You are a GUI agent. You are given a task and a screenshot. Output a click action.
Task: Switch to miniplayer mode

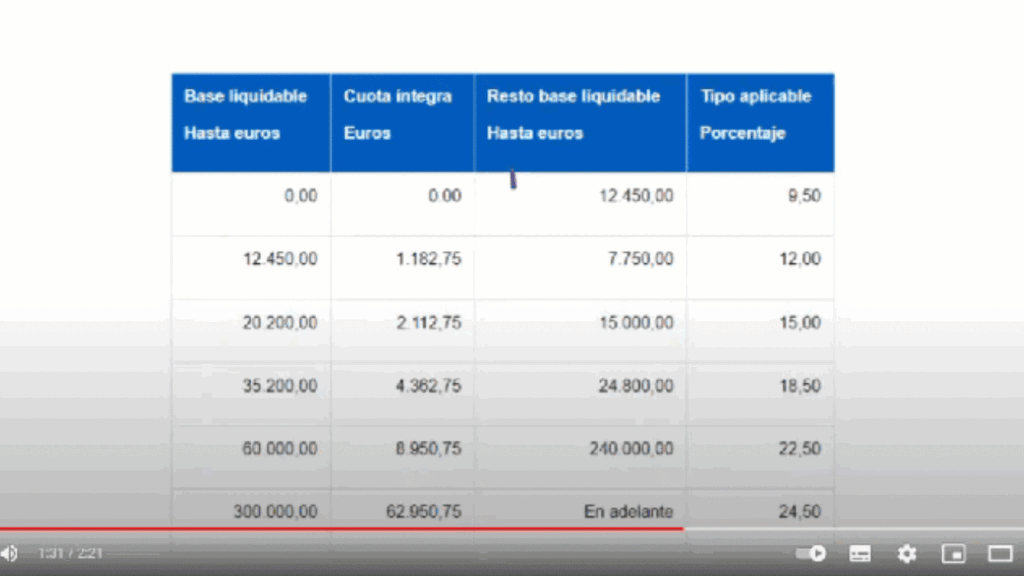pyautogui.click(x=953, y=554)
